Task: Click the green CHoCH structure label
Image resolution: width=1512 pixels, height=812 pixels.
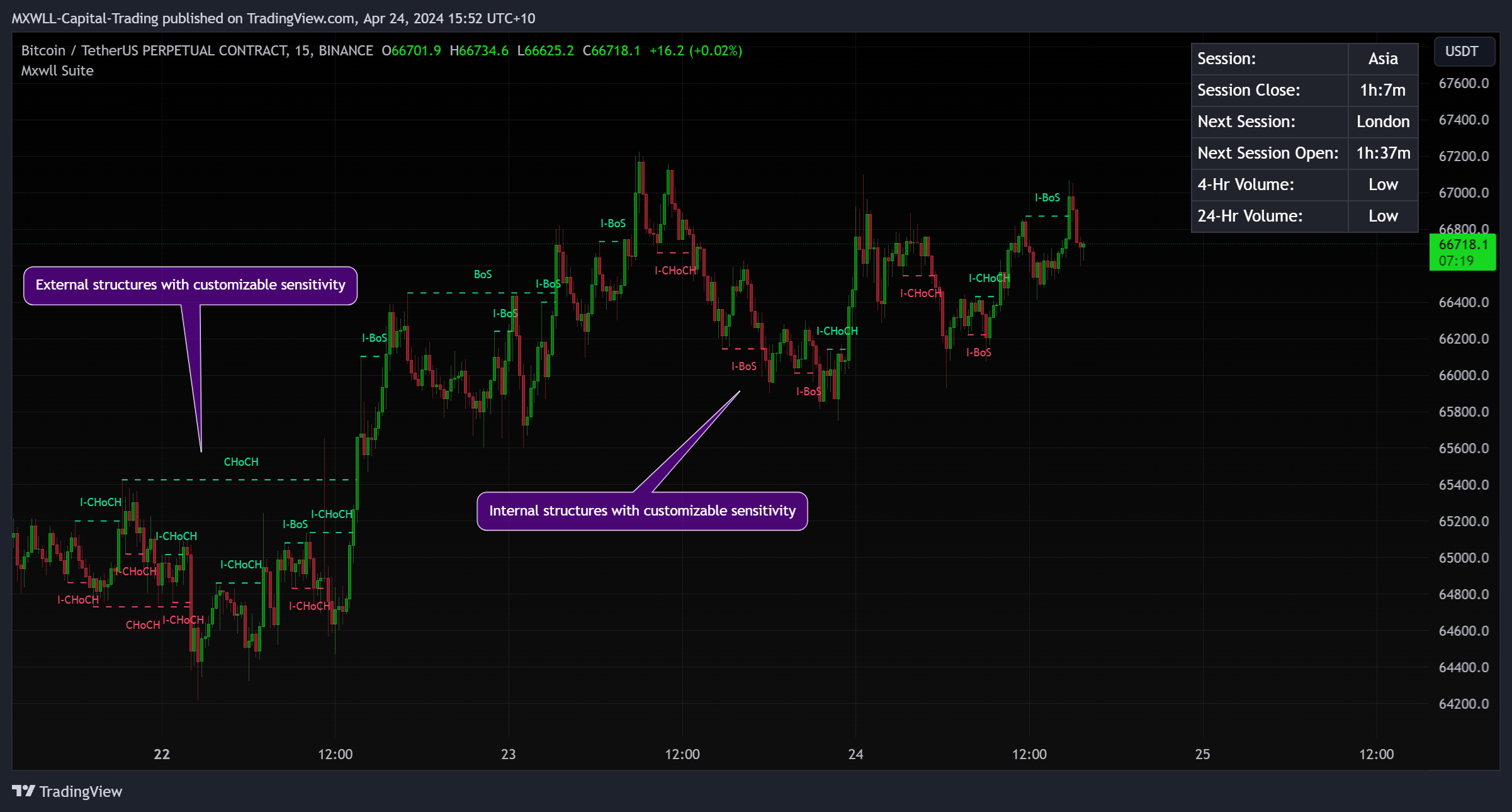Action: pos(241,462)
